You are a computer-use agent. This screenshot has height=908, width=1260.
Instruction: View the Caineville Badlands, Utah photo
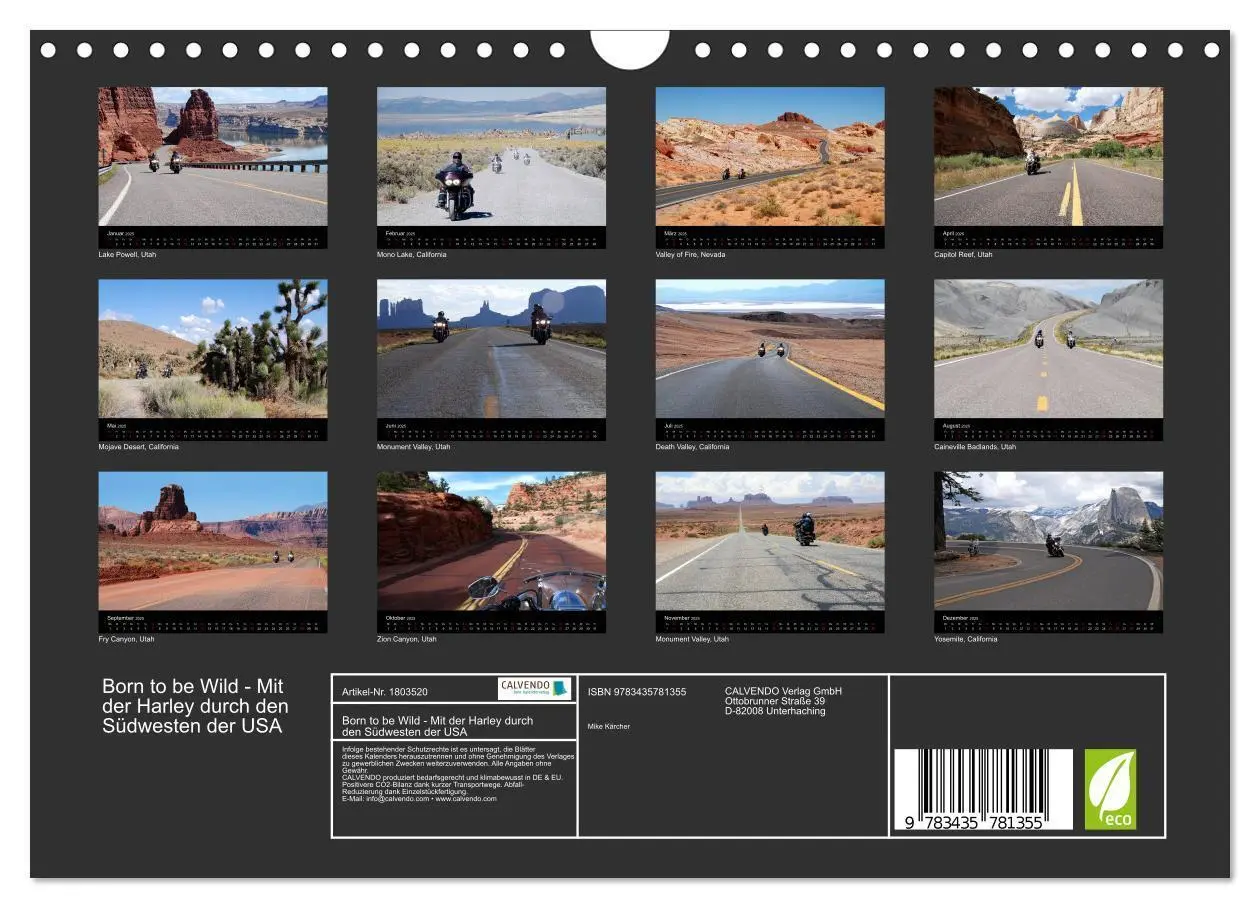pyautogui.click(x=1048, y=348)
